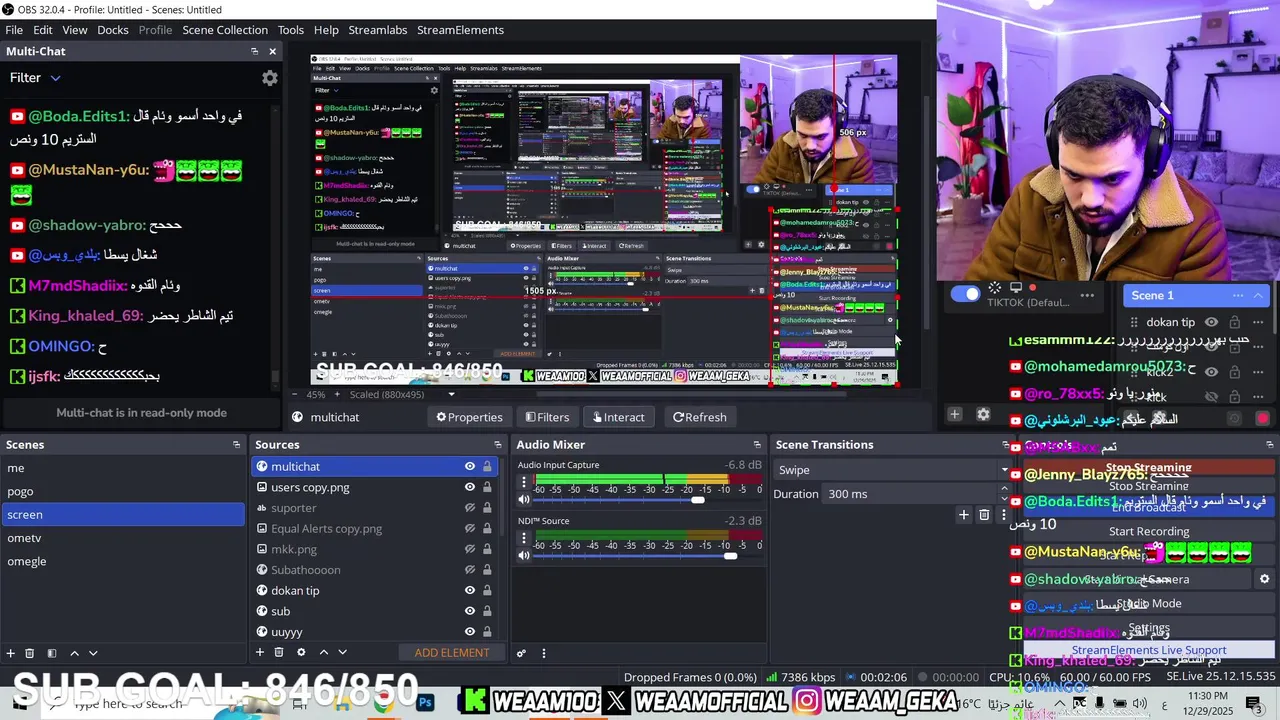Open Properties for multichat source
1280x720 pixels.
tap(469, 417)
